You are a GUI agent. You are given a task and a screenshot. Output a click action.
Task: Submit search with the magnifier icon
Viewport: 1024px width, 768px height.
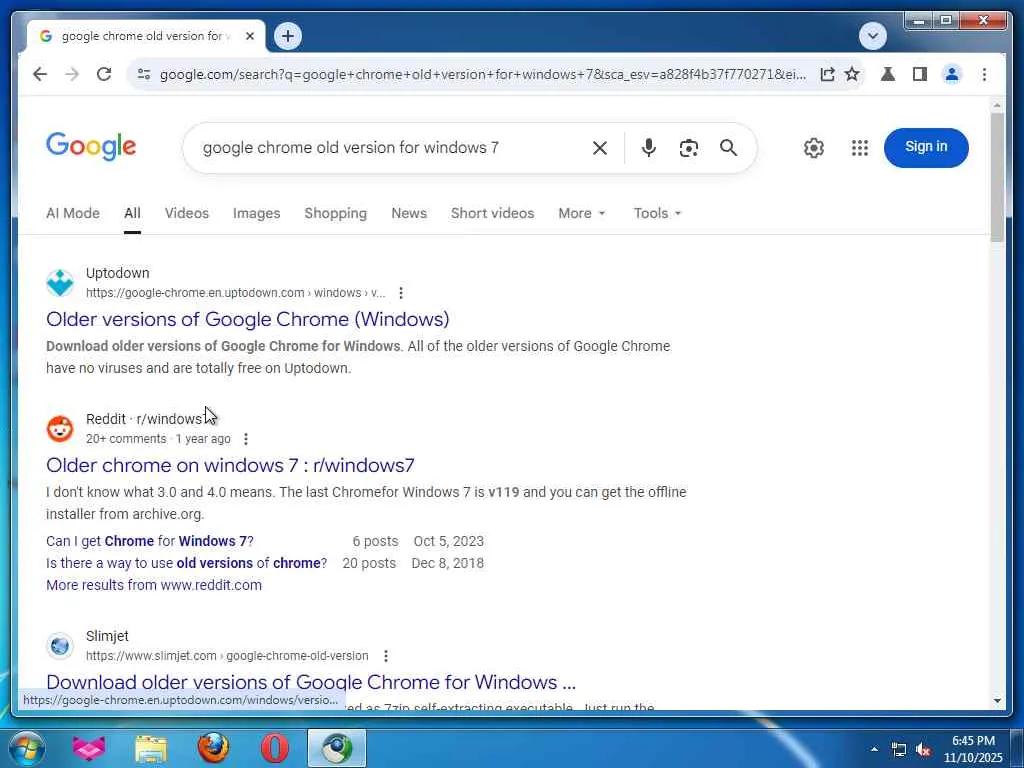pyautogui.click(x=728, y=148)
